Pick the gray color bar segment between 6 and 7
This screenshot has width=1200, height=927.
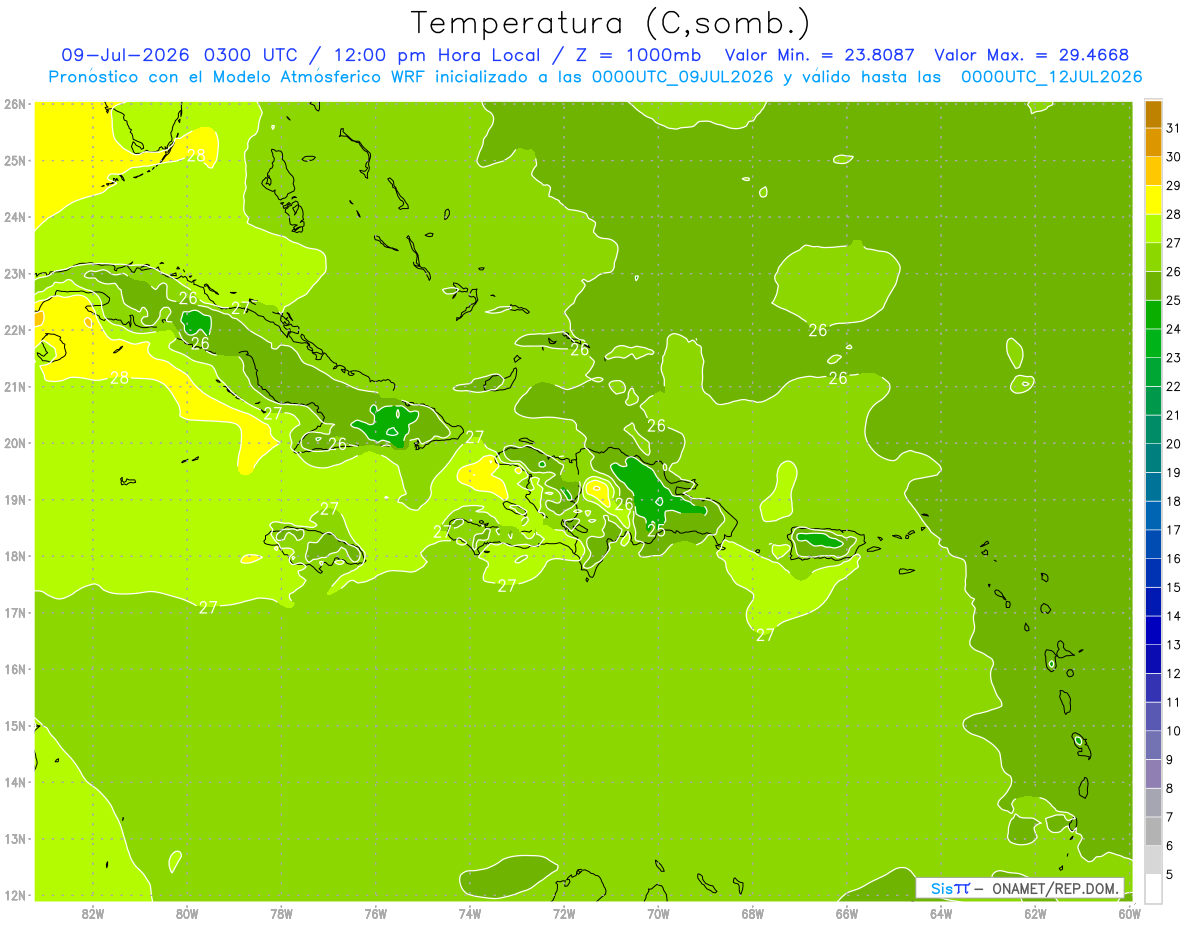coord(1153,831)
